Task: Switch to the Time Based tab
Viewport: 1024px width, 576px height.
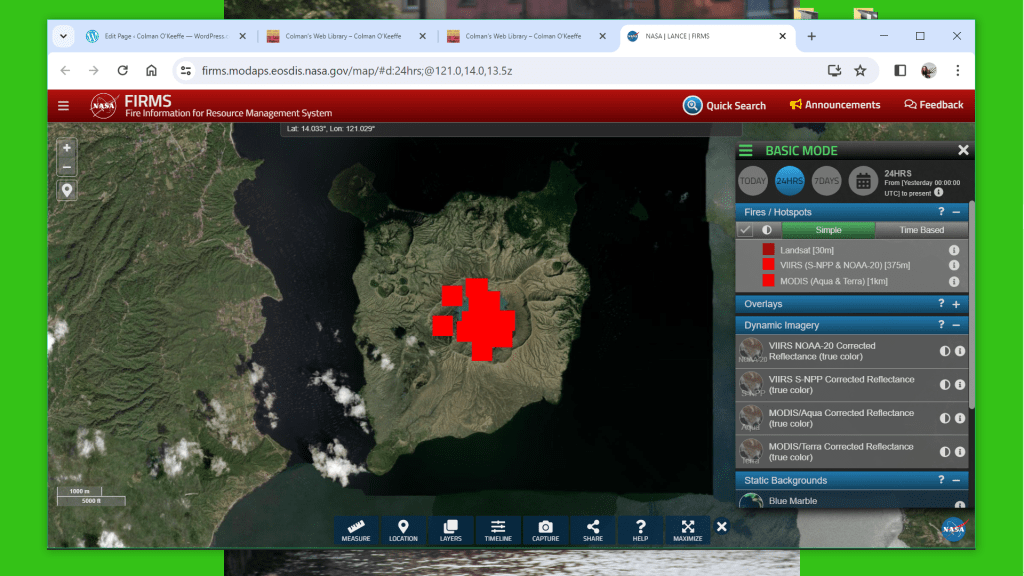Action: coord(921,230)
